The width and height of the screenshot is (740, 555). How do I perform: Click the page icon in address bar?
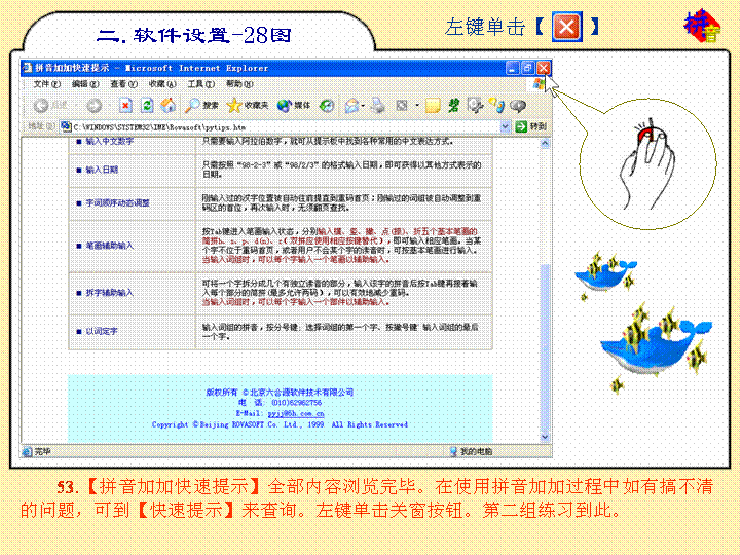coord(66,126)
